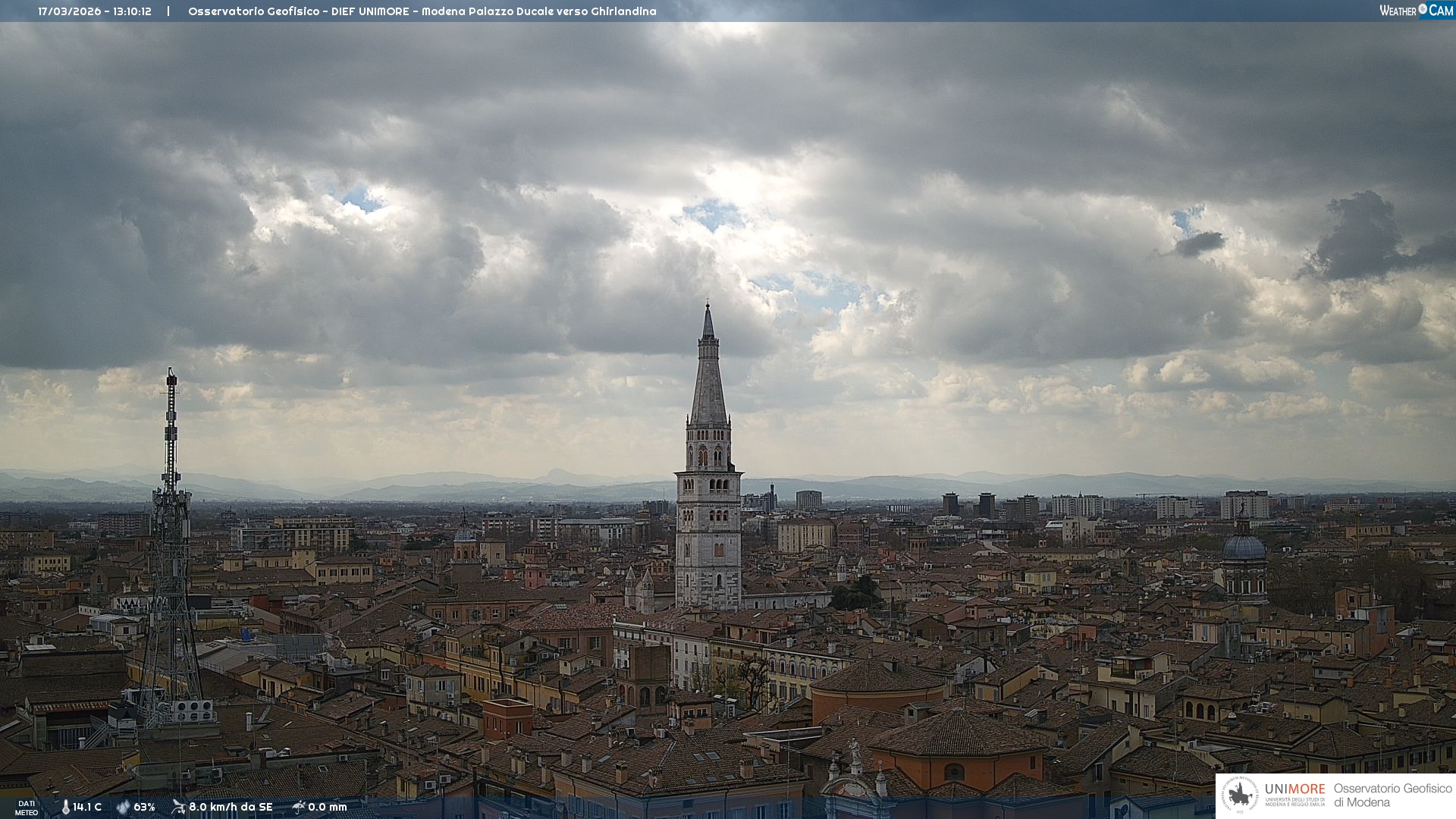The image size is (1456, 819).
Task: Click the 17/03/2026 date stamp
Action: coord(71,11)
